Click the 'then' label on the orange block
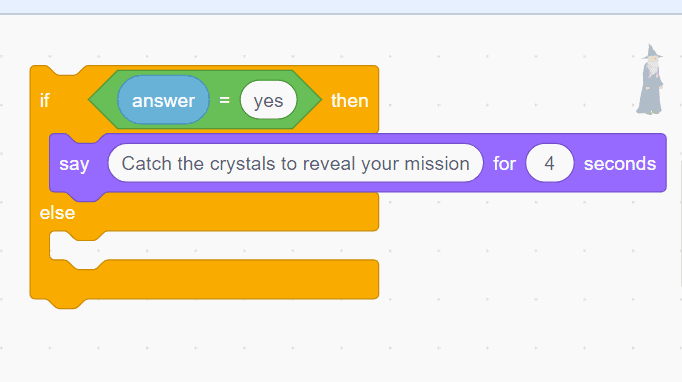 pos(350,101)
